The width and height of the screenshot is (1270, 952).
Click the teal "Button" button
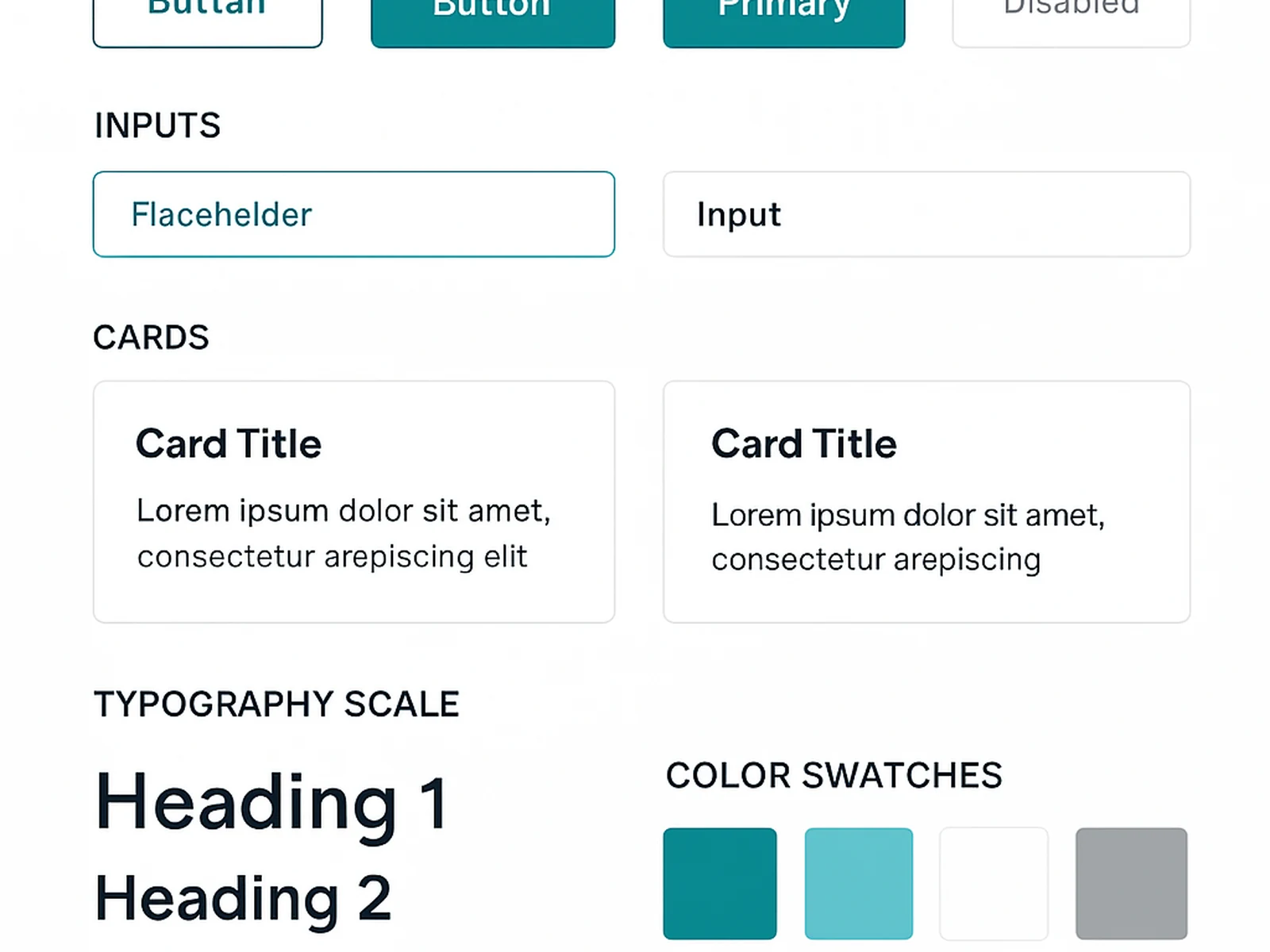[x=492, y=20]
